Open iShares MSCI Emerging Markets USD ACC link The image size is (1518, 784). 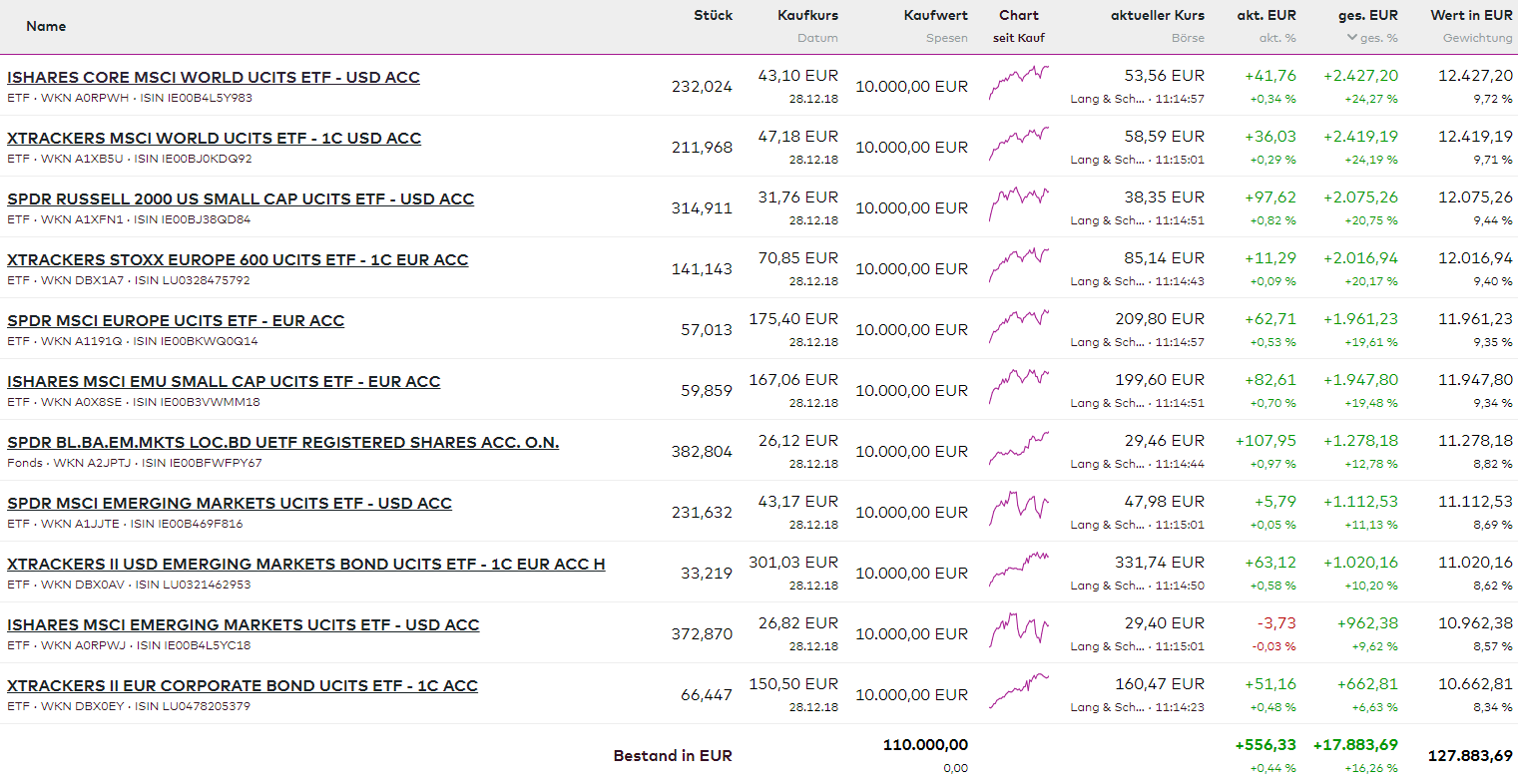click(x=243, y=625)
